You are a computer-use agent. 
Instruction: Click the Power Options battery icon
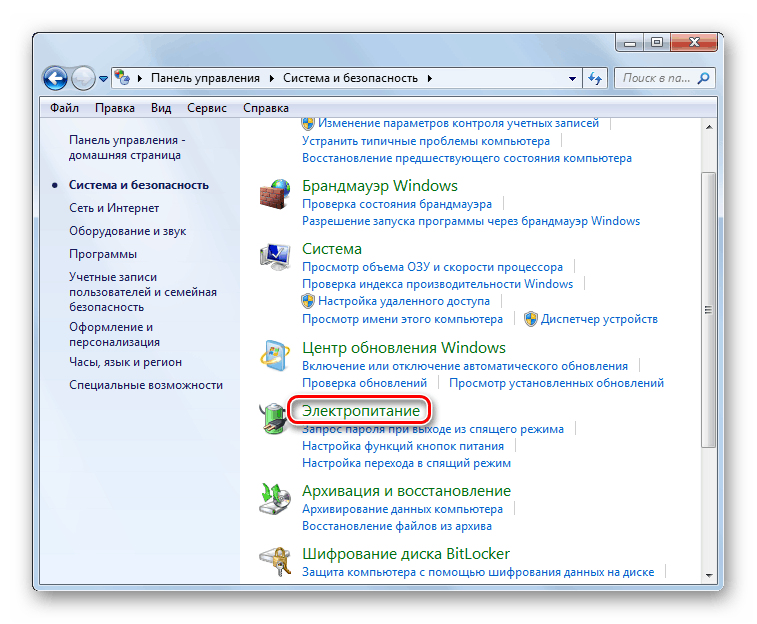pyautogui.click(x=274, y=418)
